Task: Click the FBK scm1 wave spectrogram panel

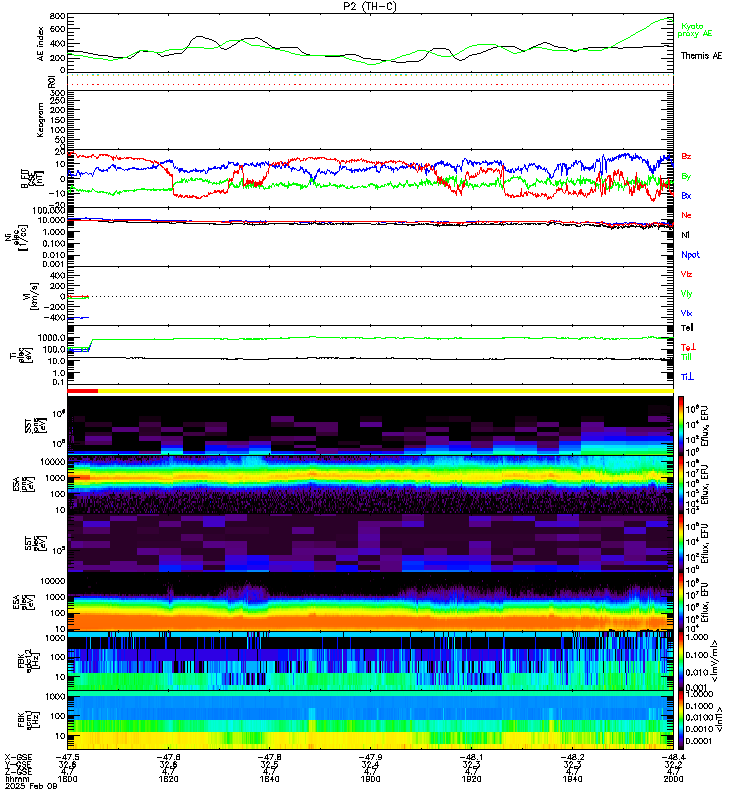Action: tap(370, 720)
